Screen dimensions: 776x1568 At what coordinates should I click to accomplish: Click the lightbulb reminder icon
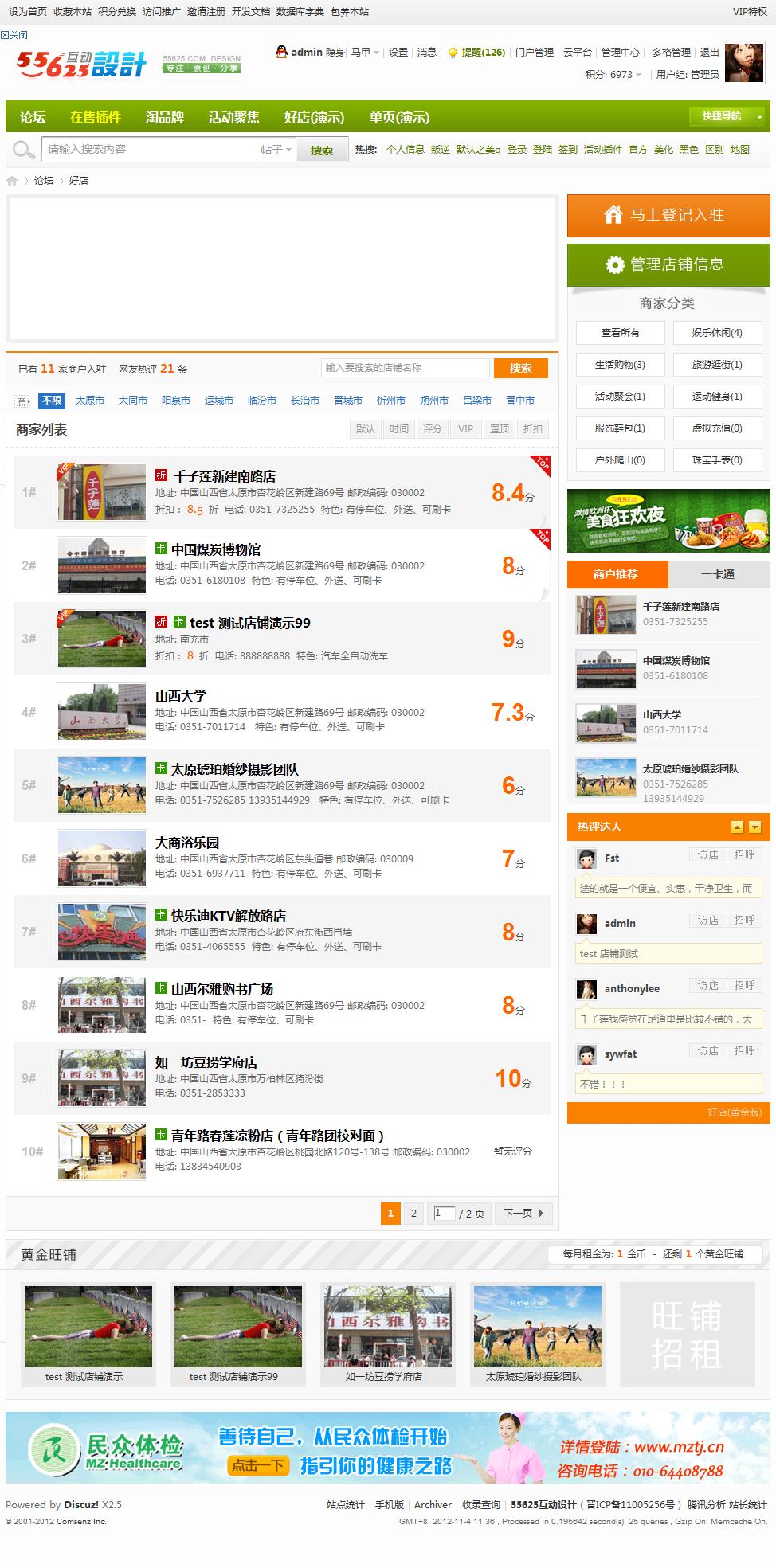coord(453,53)
